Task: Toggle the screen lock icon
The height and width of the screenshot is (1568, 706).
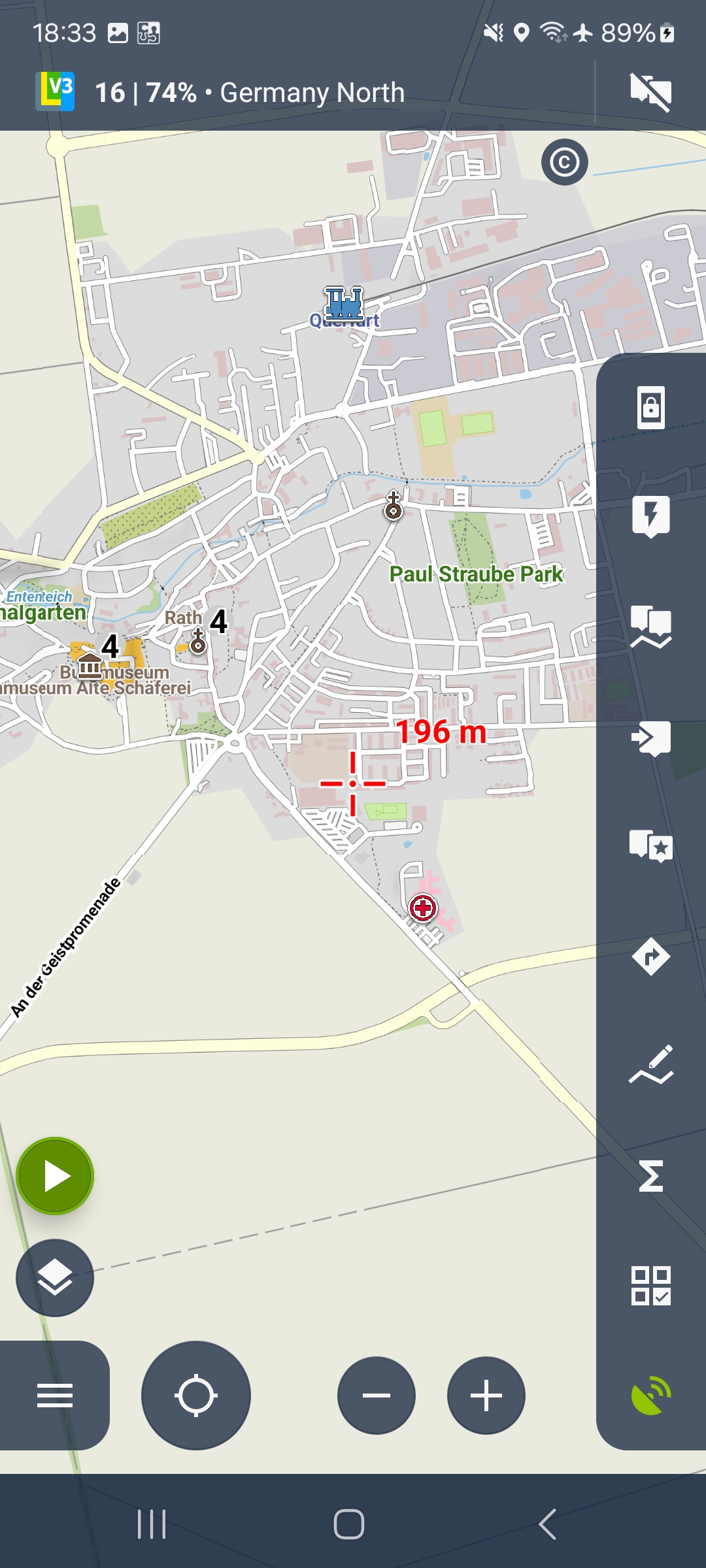Action: click(x=651, y=408)
